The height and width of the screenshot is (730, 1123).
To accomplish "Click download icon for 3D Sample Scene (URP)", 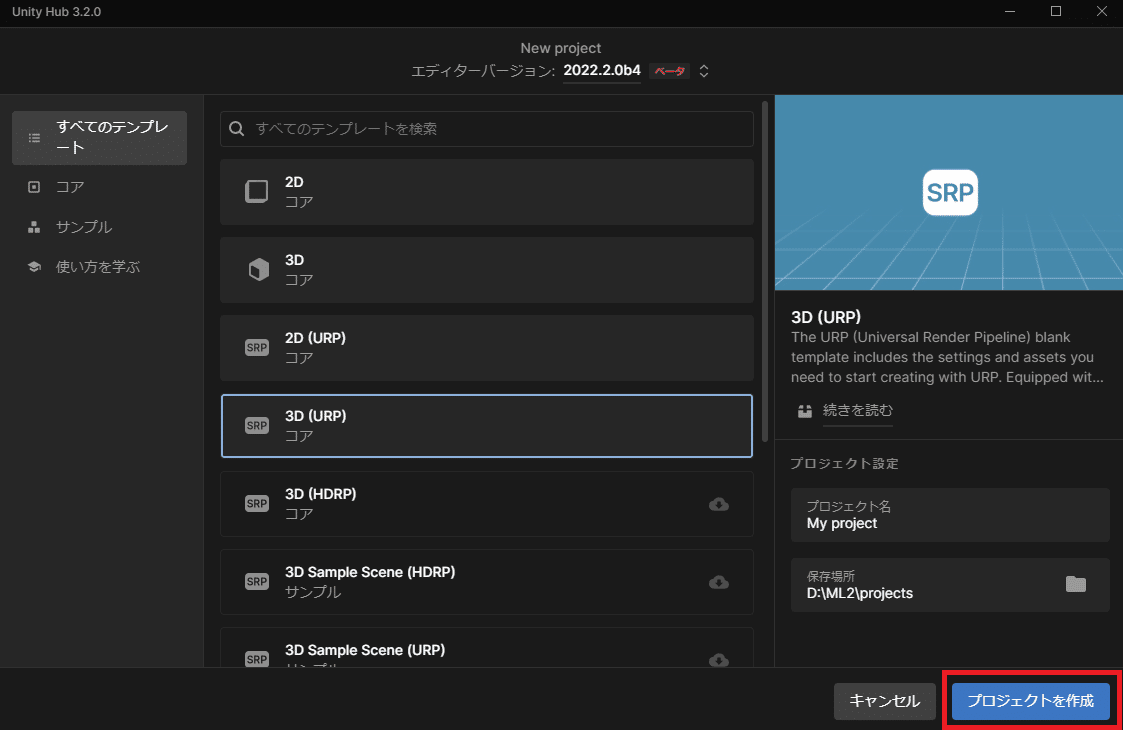I will click(x=718, y=660).
